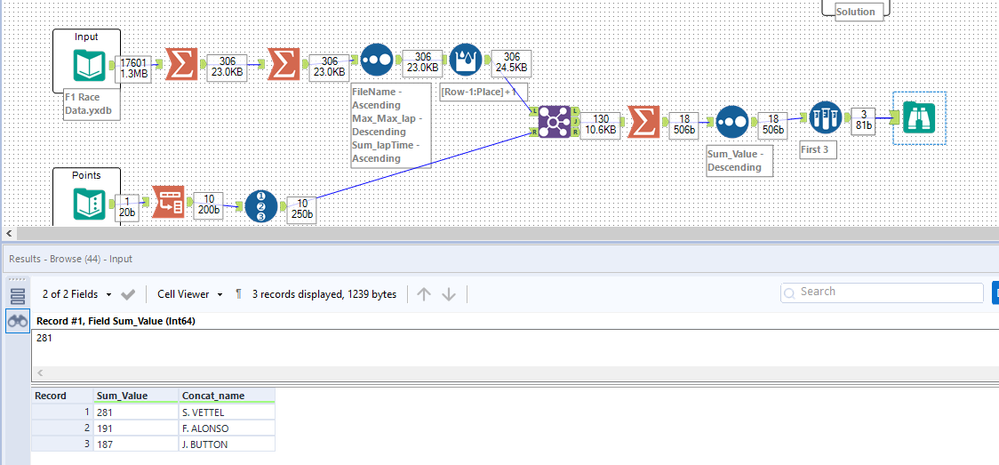Viewport: 999px width, 465px height.
Task: Click the Join tool's R output anchor
Action: coord(575,132)
